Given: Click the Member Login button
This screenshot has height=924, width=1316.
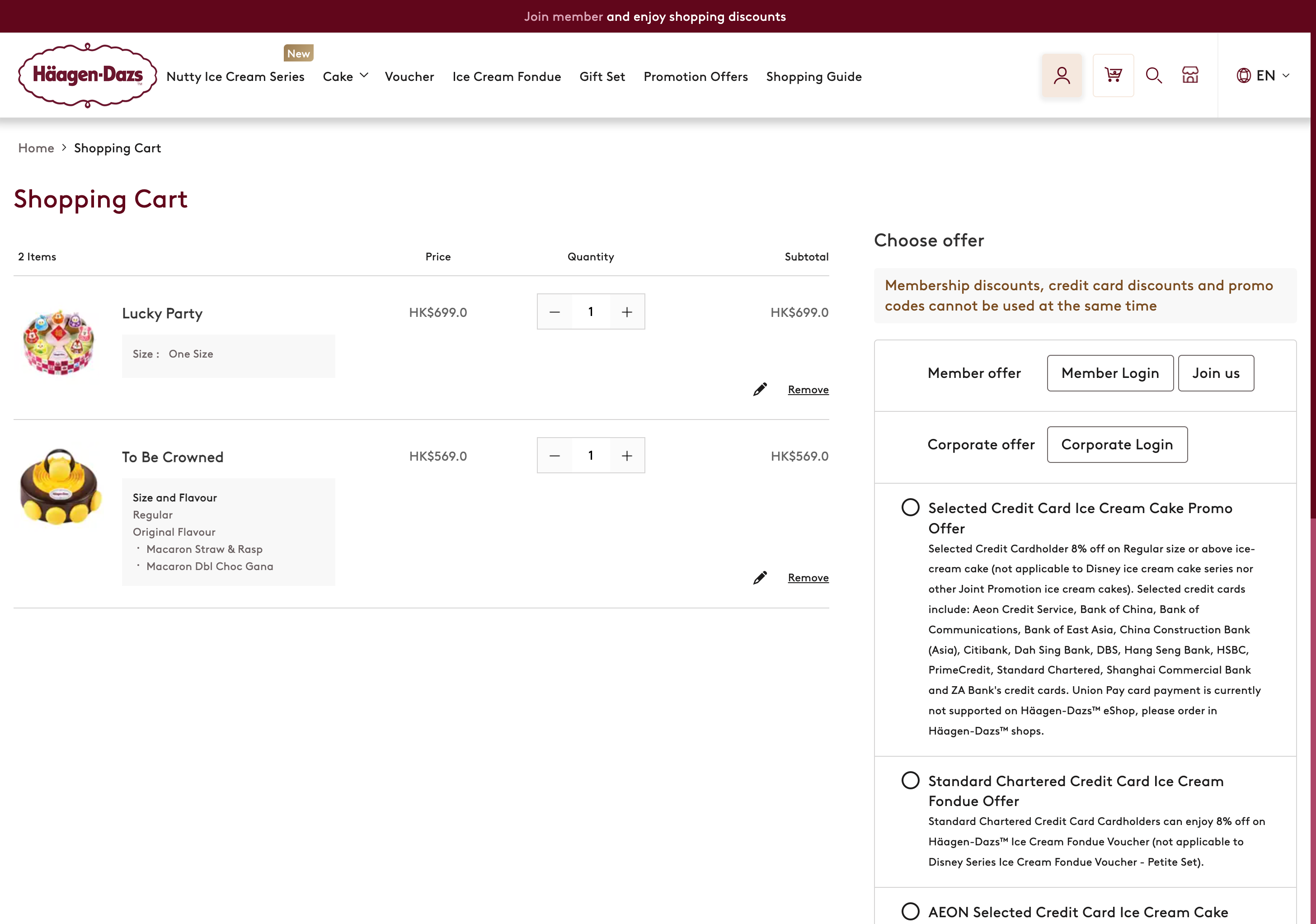Looking at the screenshot, I should (1110, 373).
